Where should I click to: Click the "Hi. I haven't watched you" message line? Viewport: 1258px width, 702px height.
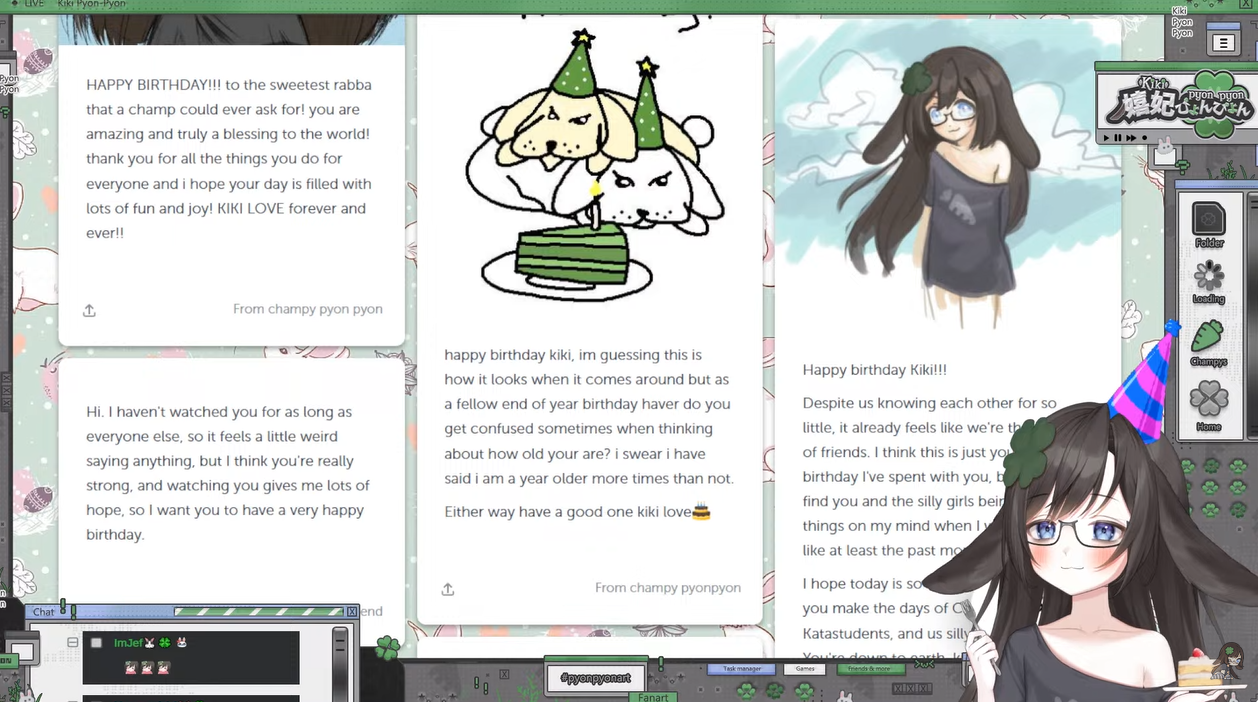219,412
